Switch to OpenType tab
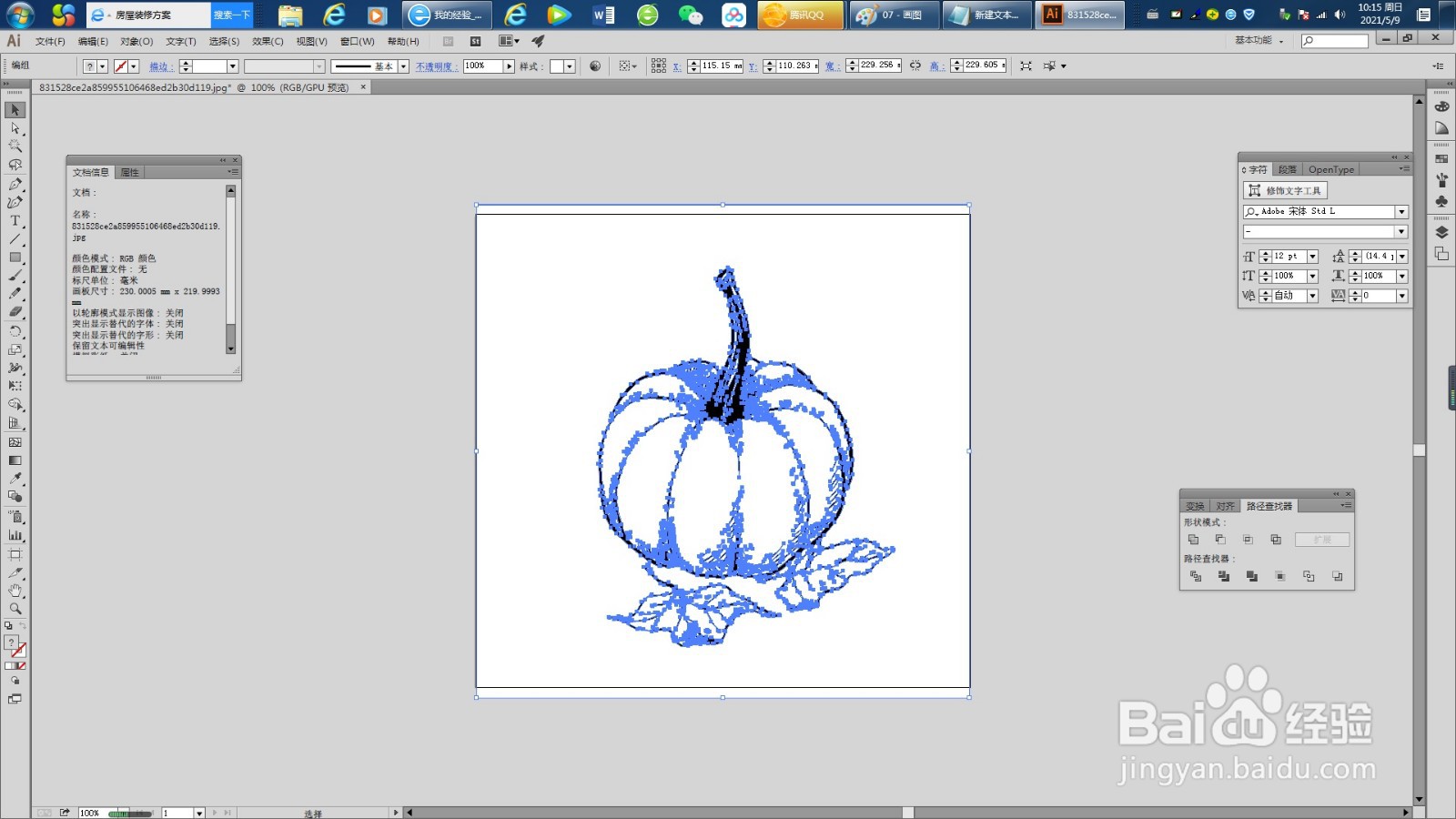This screenshot has height=819, width=1456. 1331,169
